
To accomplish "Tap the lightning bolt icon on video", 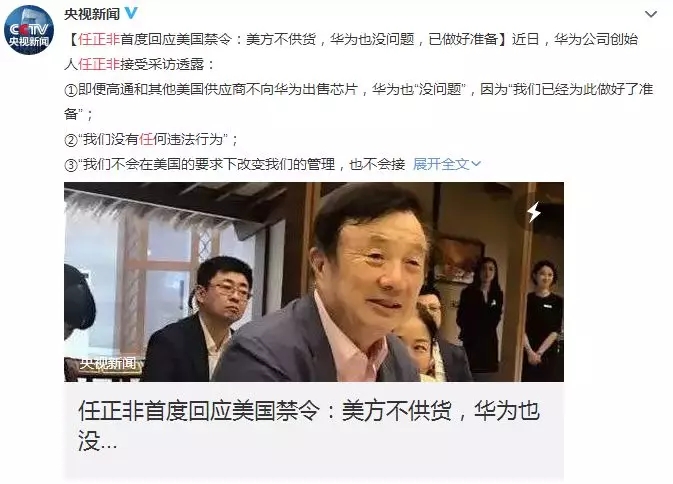I will [534, 212].
